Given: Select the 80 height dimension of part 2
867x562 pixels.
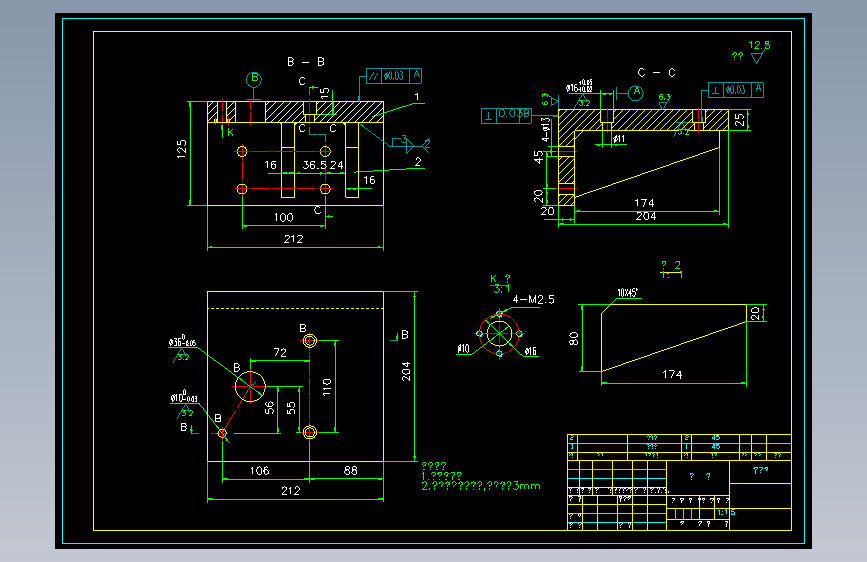Looking at the screenshot, I should click(x=573, y=339).
